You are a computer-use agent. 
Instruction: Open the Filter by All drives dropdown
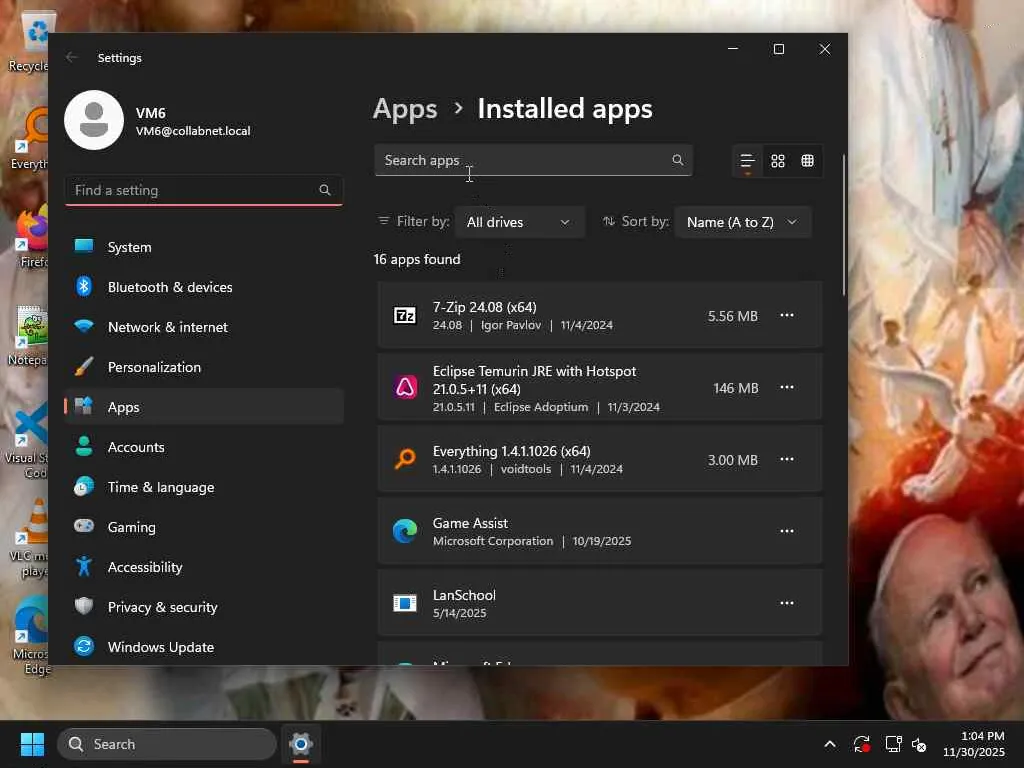tap(519, 222)
